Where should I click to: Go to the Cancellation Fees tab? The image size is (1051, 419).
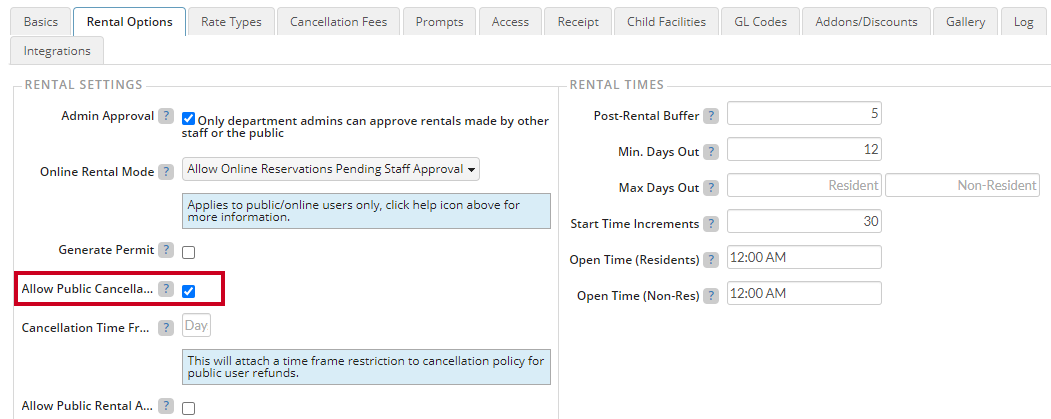click(x=338, y=21)
